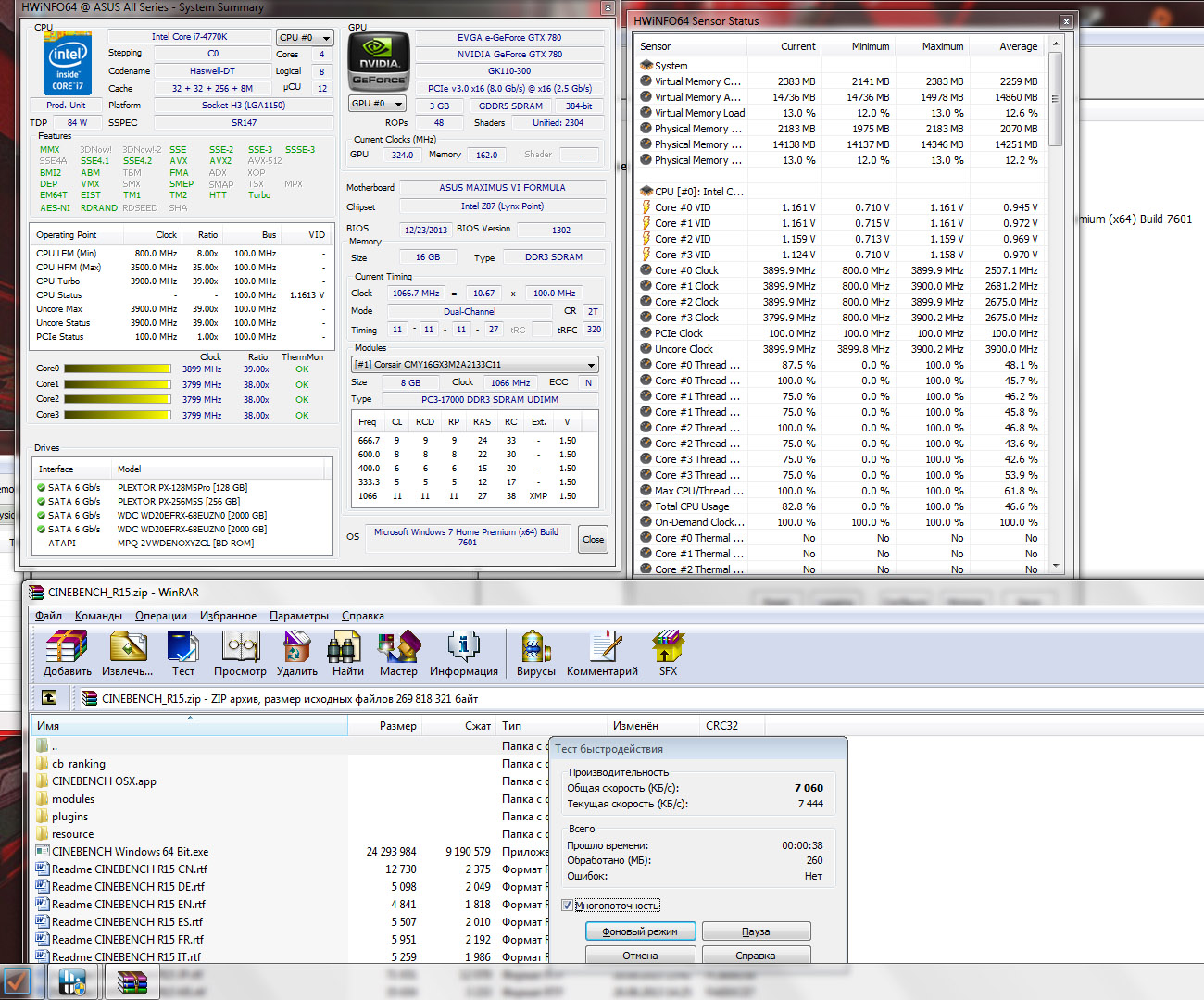Screen dimensions: 1204x1000
Task: Open the Операции menu
Action: coord(160,616)
